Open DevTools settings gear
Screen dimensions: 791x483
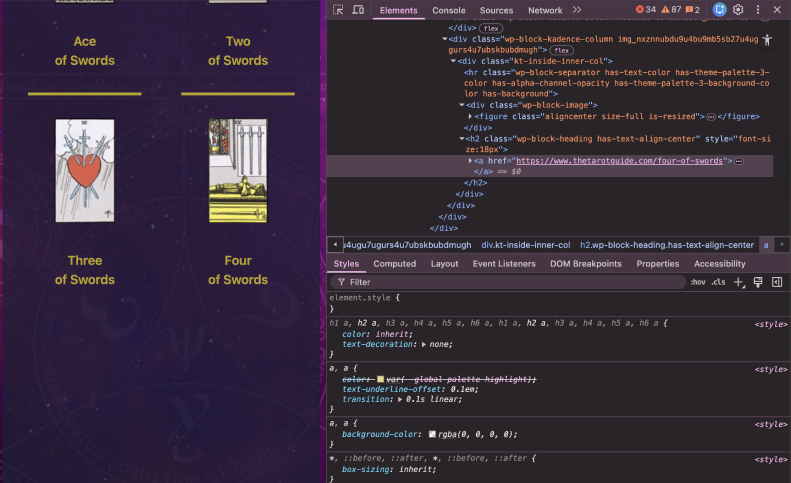click(739, 10)
